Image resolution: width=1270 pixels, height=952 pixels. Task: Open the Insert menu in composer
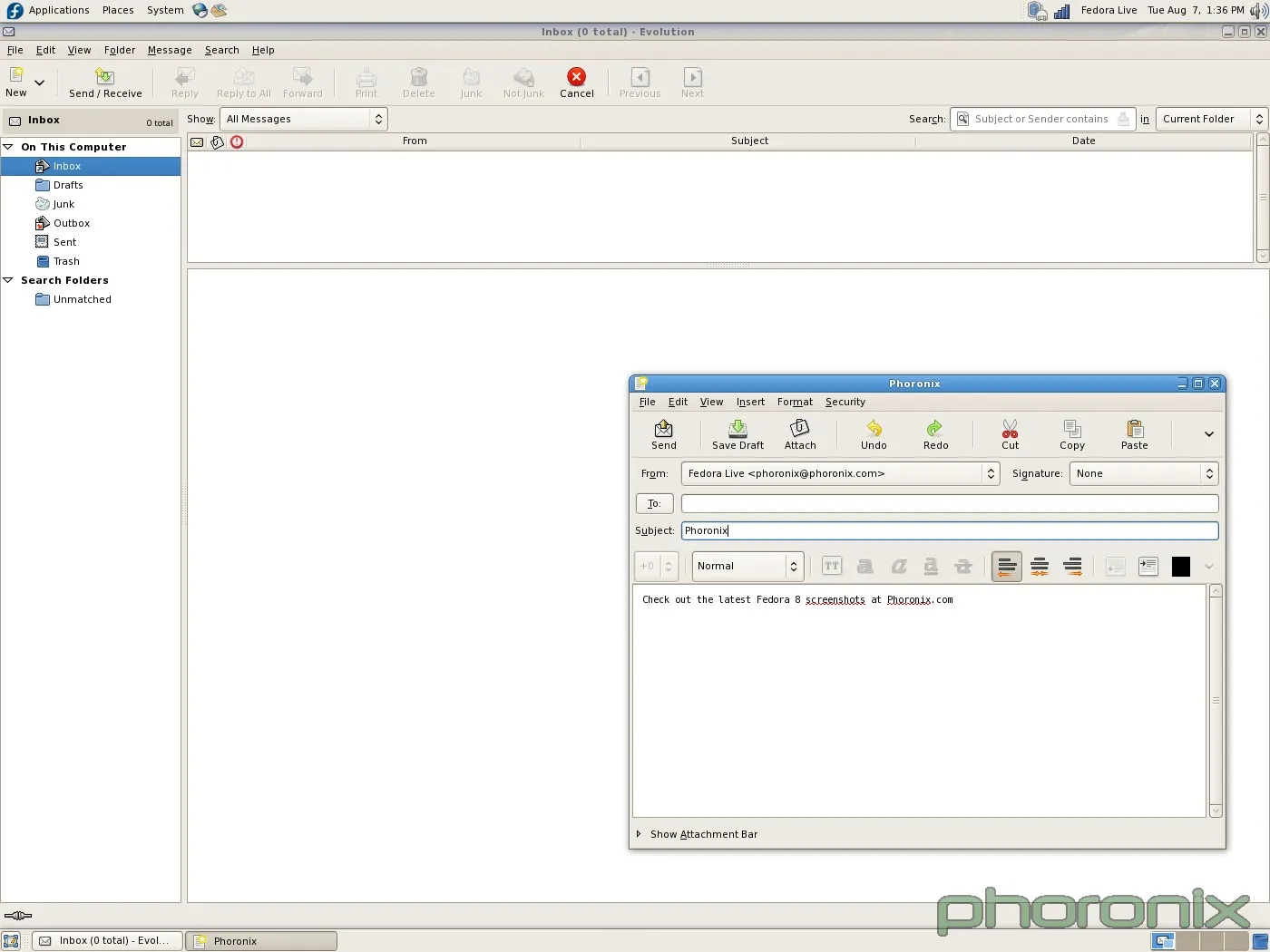(750, 402)
